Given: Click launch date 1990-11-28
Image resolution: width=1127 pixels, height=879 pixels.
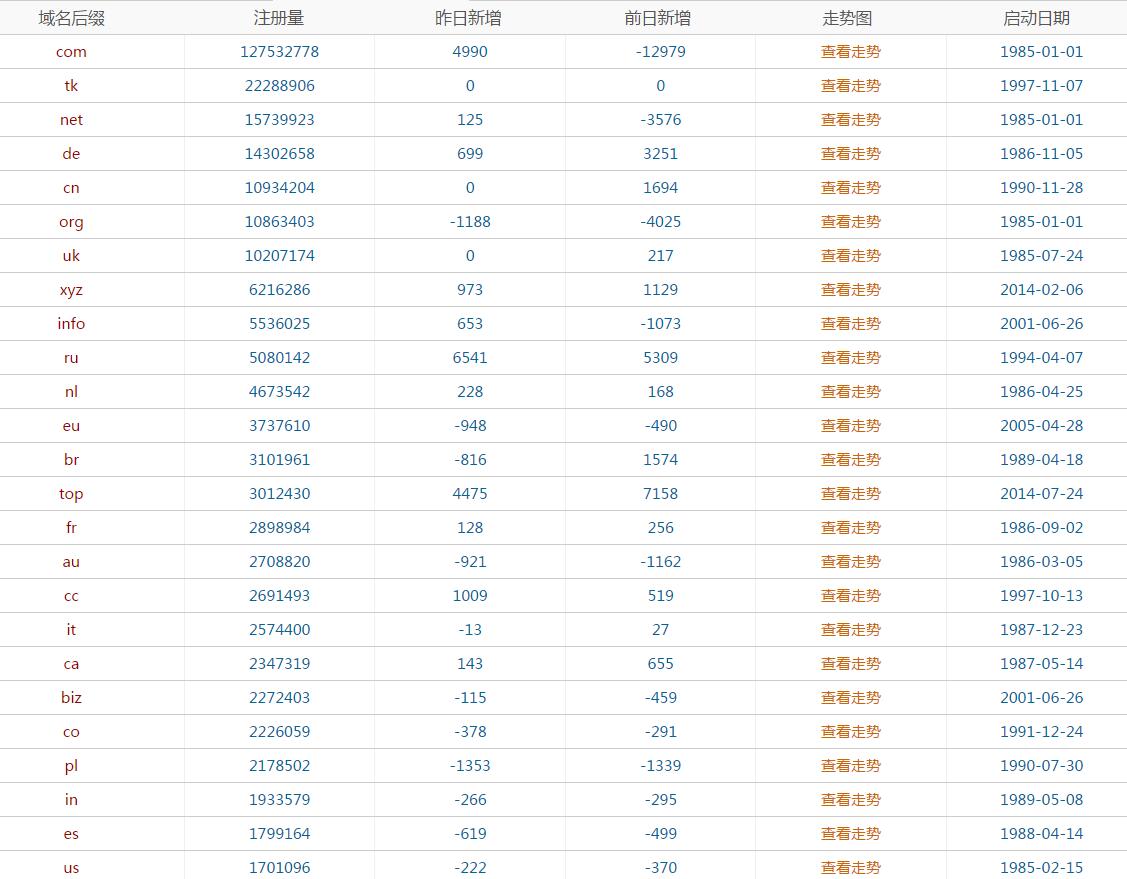Looking at the screenshot, I should (1041, 188).
